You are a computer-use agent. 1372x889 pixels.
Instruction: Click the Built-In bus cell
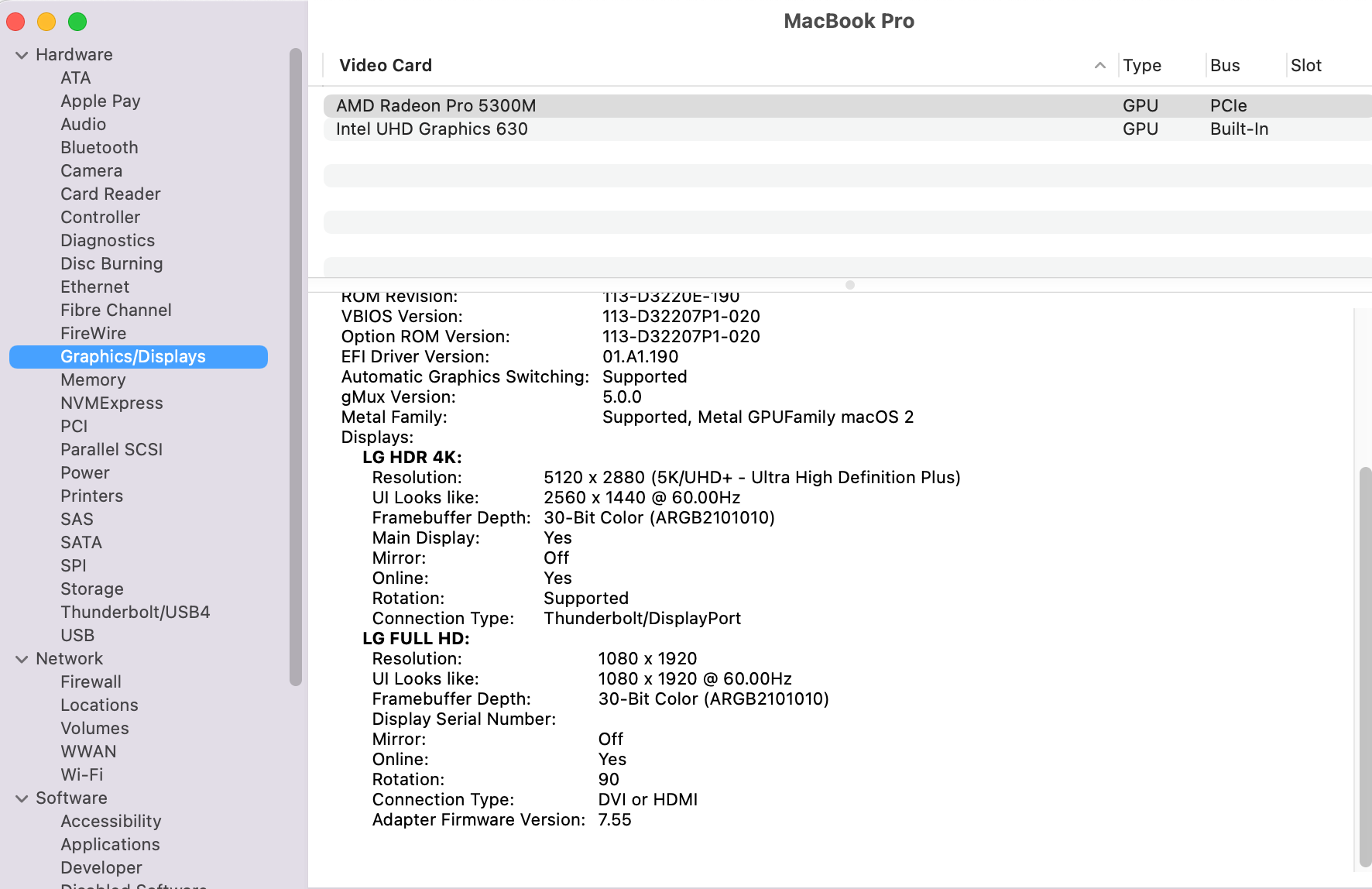pyautogui.click(x=1239, y=129)
